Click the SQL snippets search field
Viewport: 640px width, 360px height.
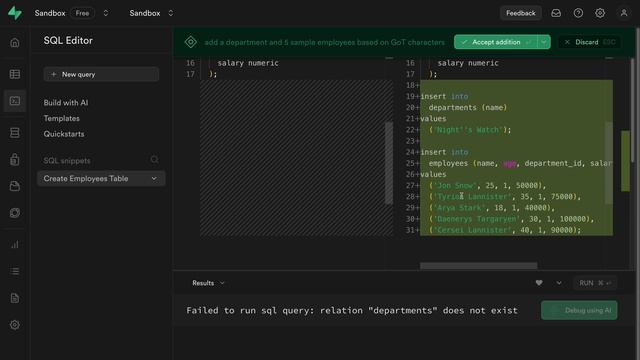[101, 160]
